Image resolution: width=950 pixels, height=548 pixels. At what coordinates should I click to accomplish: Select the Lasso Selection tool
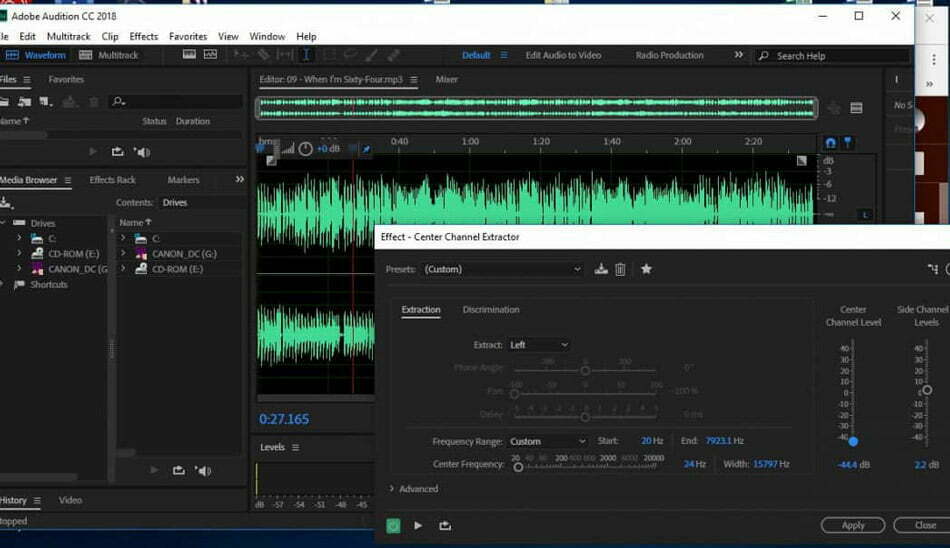(x=350, y=55)
